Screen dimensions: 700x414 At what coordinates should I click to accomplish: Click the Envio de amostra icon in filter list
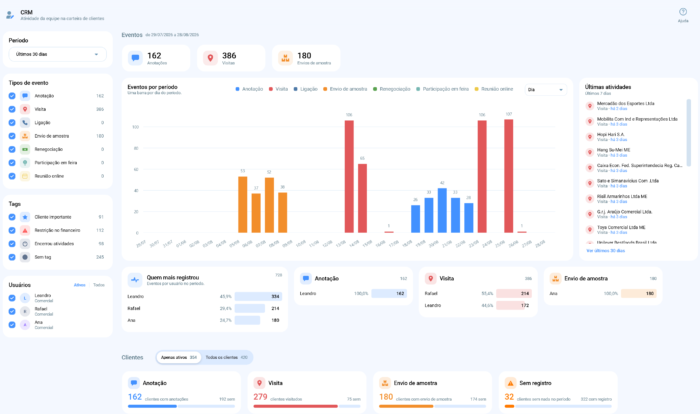25,136
